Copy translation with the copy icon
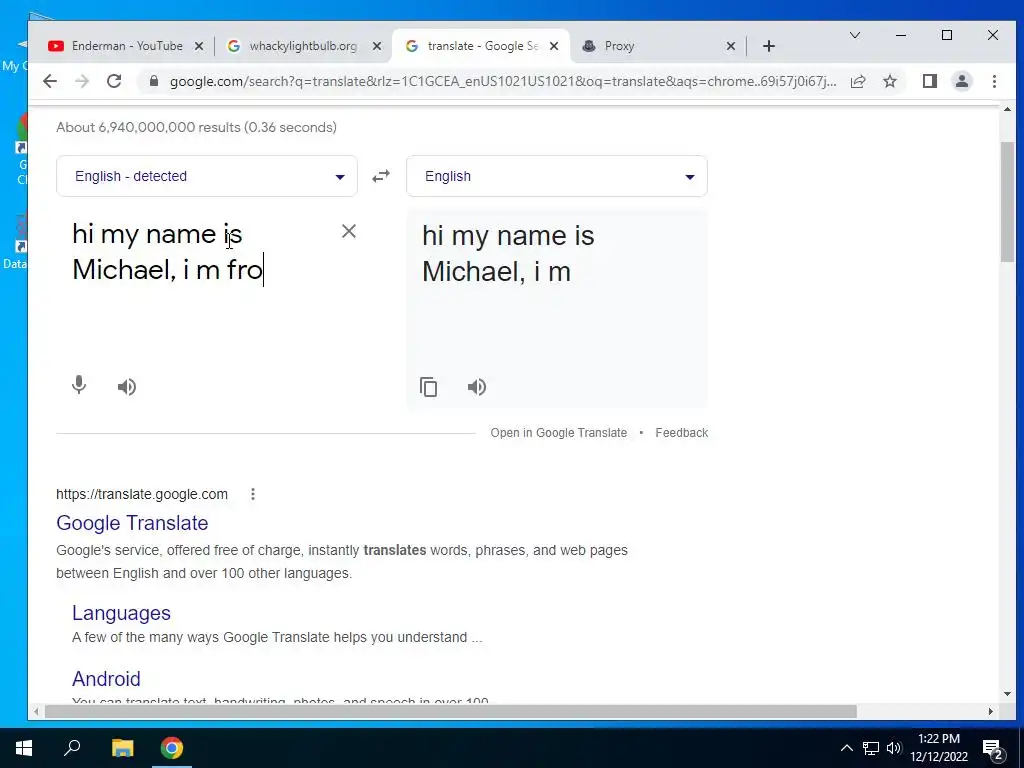 point(428,387)
